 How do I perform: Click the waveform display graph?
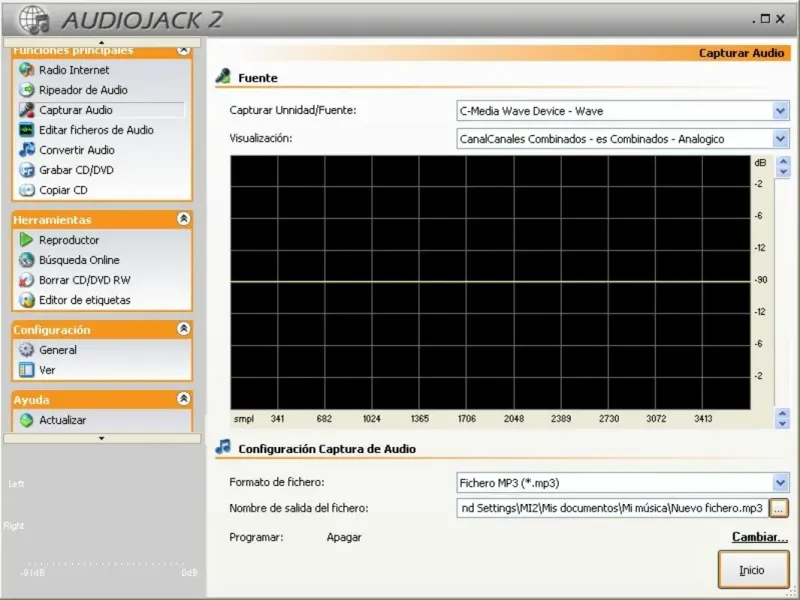point(490,282)
